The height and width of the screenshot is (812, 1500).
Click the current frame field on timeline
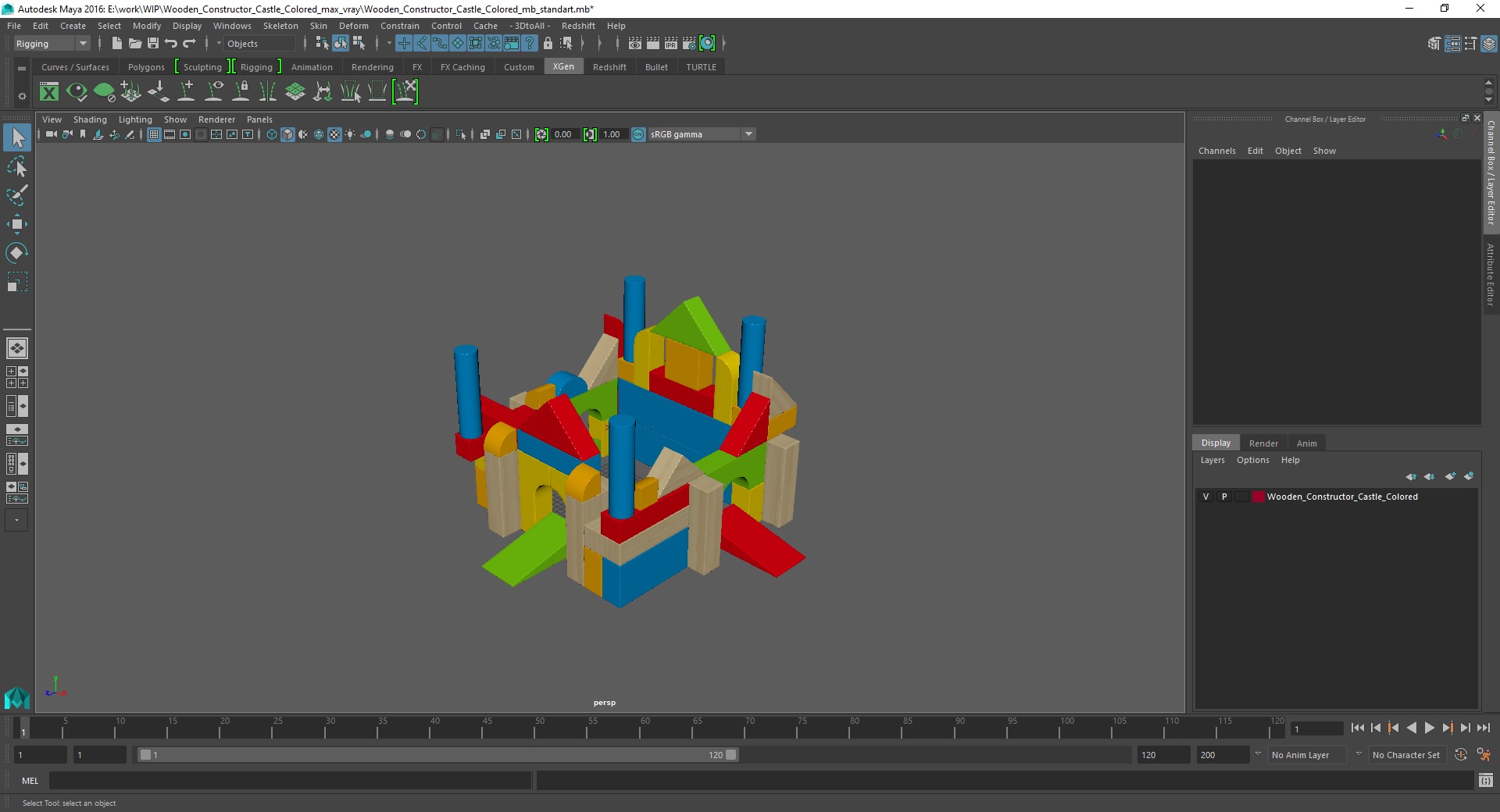1317,728
